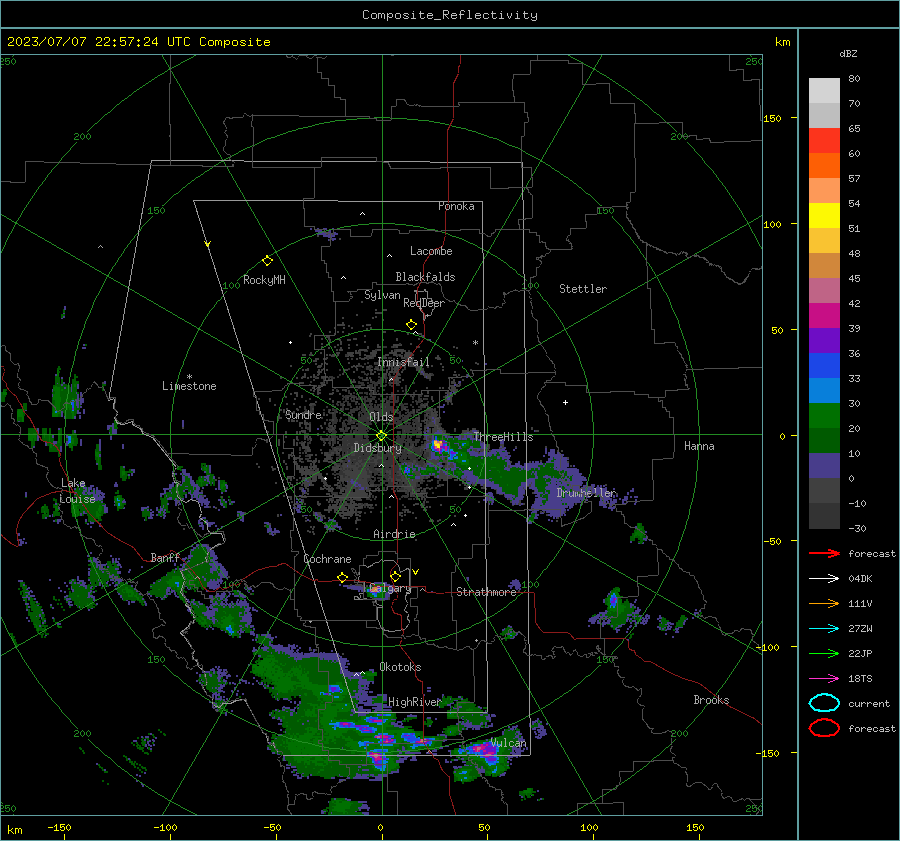Click the yellow diamond marker above Calgary
This screenshot has height=841, width=900.
tap(395, 576)
